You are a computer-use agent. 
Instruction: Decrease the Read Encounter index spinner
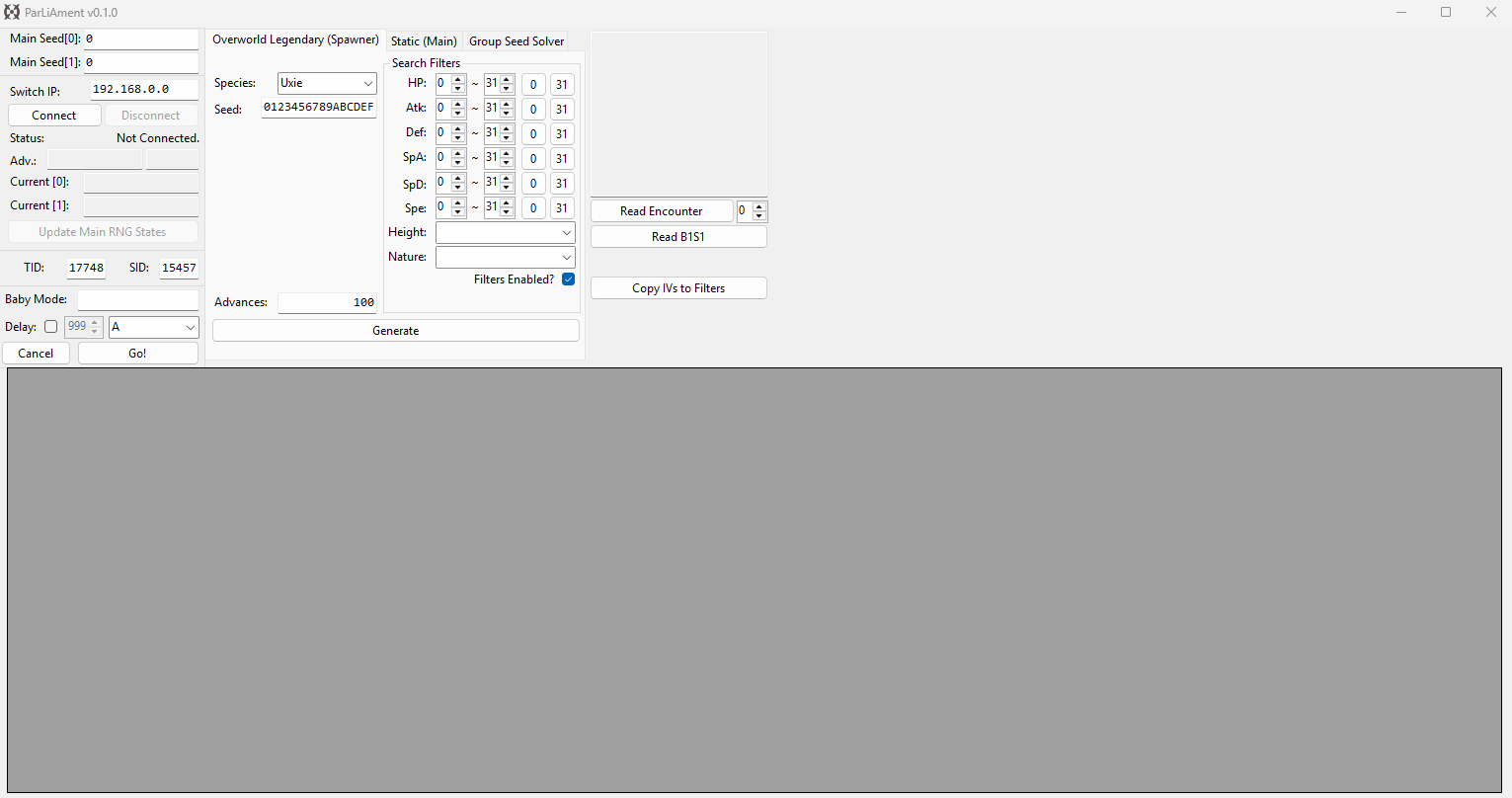pos(759,216)
